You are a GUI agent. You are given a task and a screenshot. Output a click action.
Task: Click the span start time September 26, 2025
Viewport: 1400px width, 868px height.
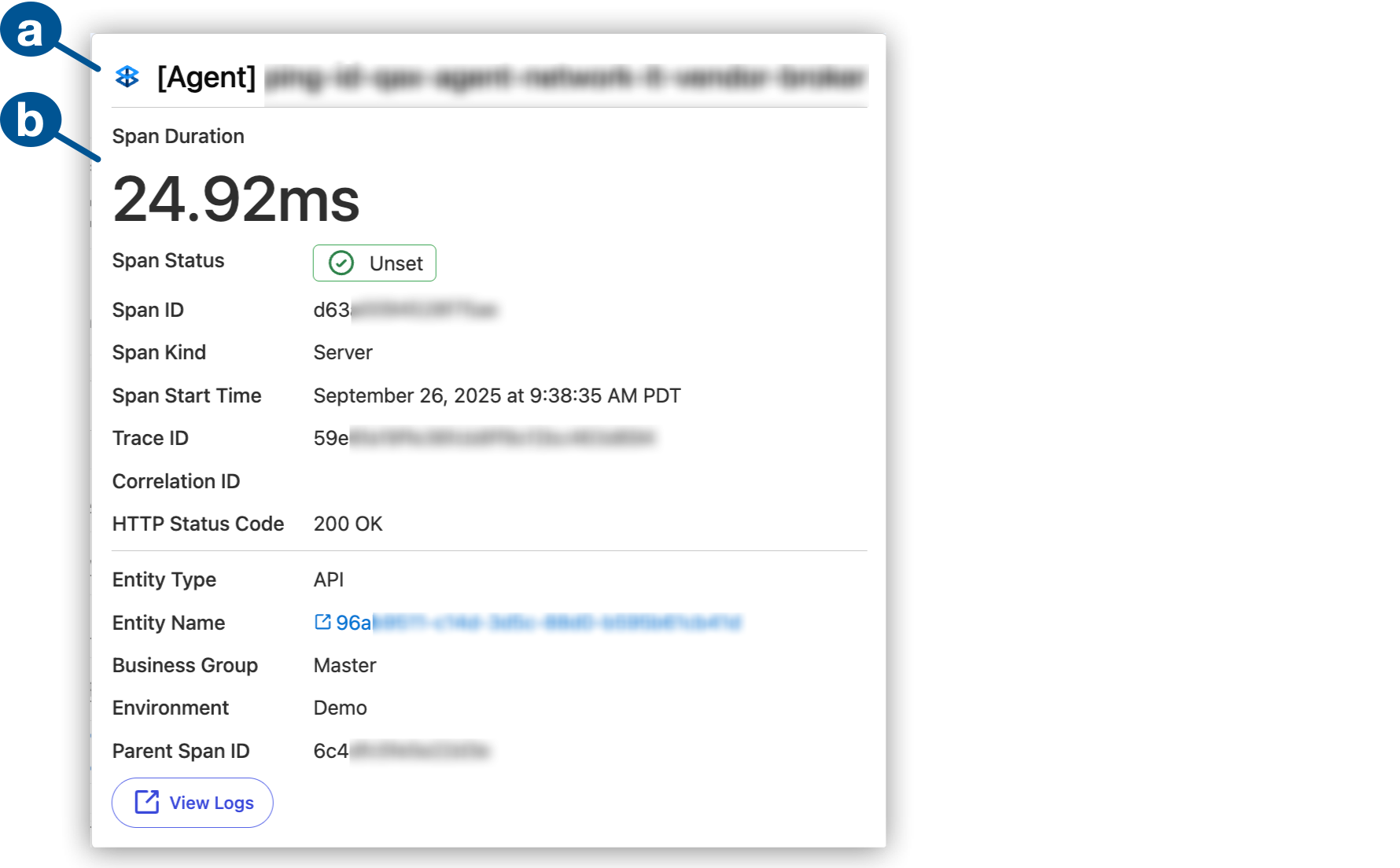(497, 395)
